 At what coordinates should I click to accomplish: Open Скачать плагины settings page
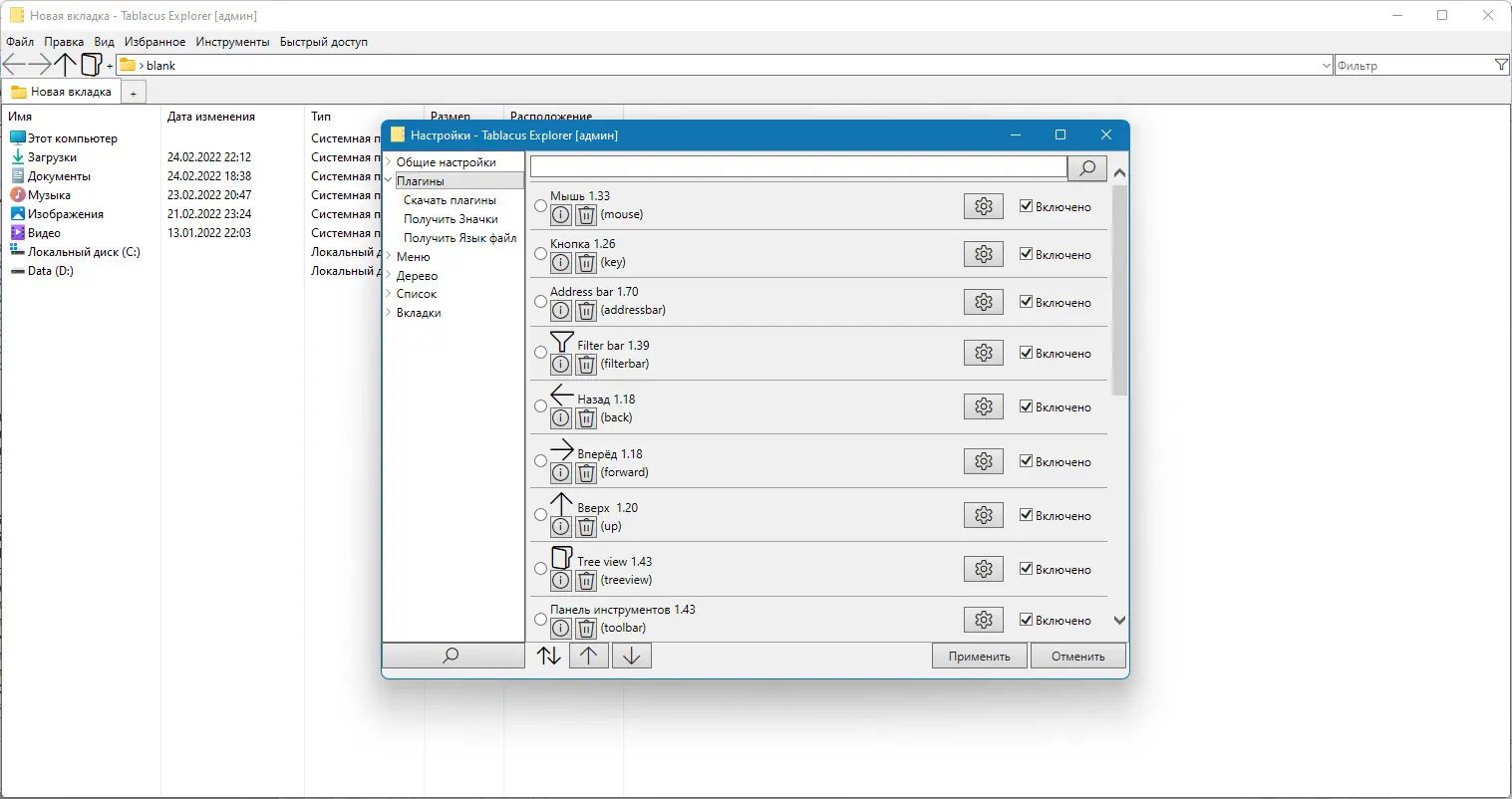(x=450, y=200)
